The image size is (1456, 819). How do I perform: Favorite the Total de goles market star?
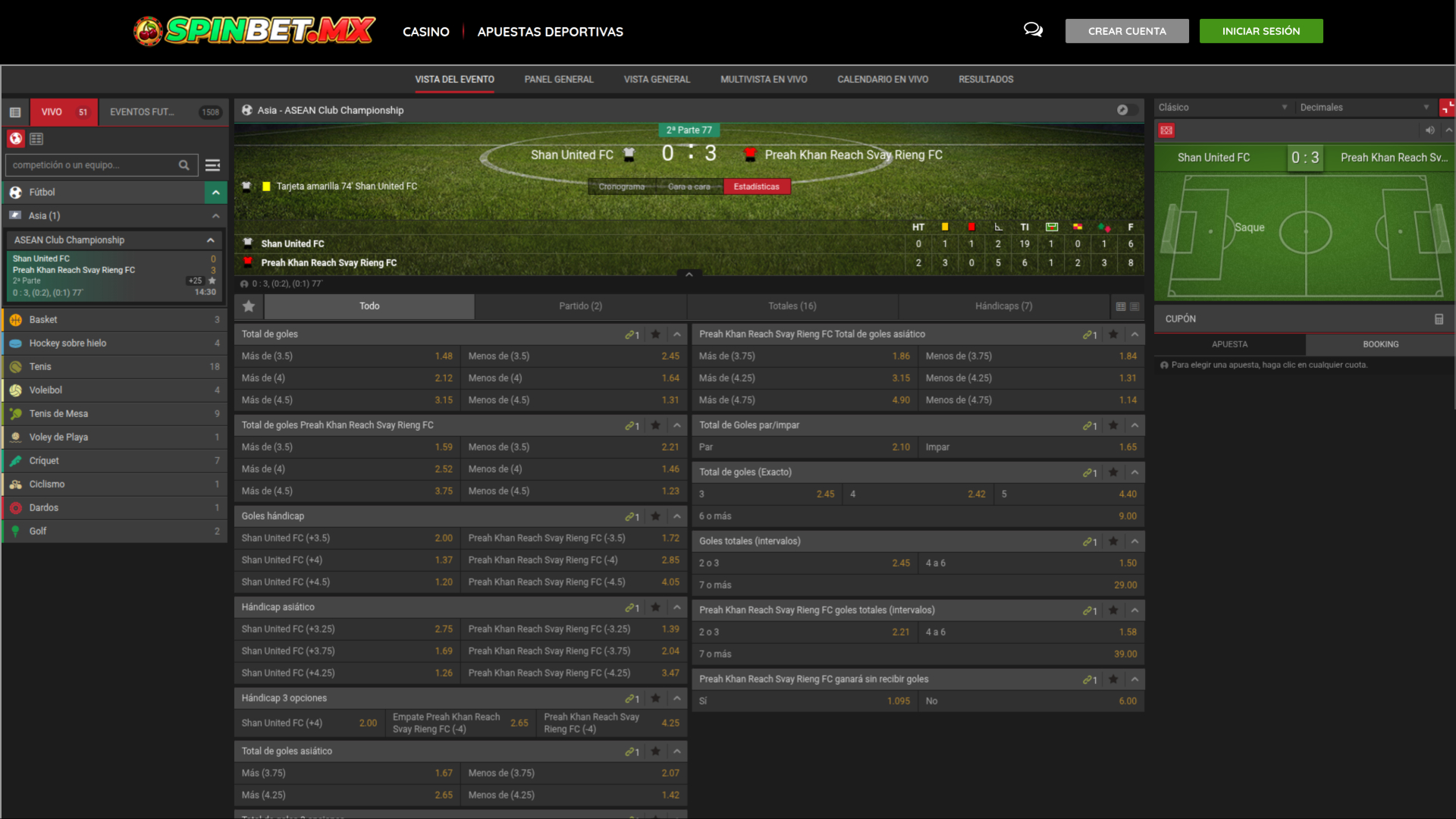[x=655, y=334]
